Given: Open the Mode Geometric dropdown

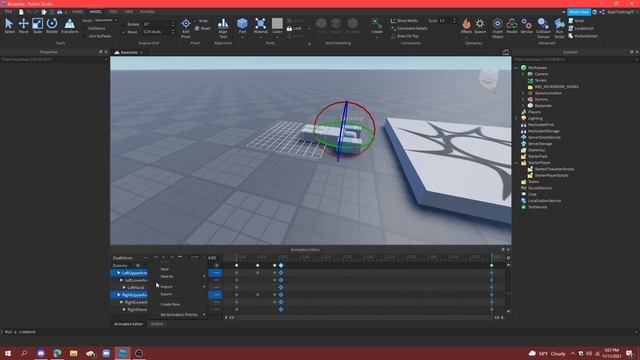Looking at the screenshot, I should click(x=106, y=20).
